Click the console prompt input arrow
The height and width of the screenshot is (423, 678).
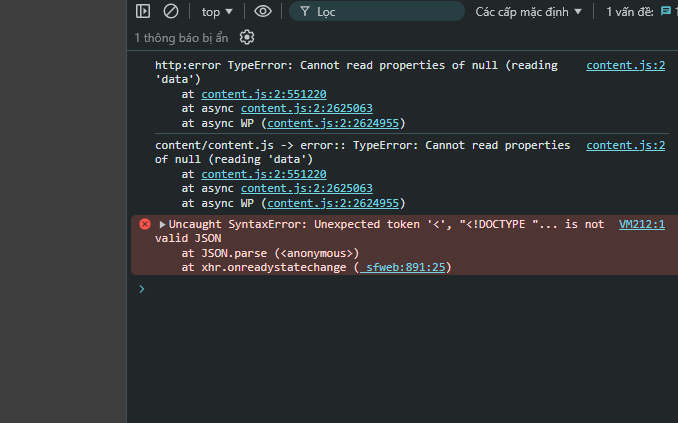tap(141, 289)
